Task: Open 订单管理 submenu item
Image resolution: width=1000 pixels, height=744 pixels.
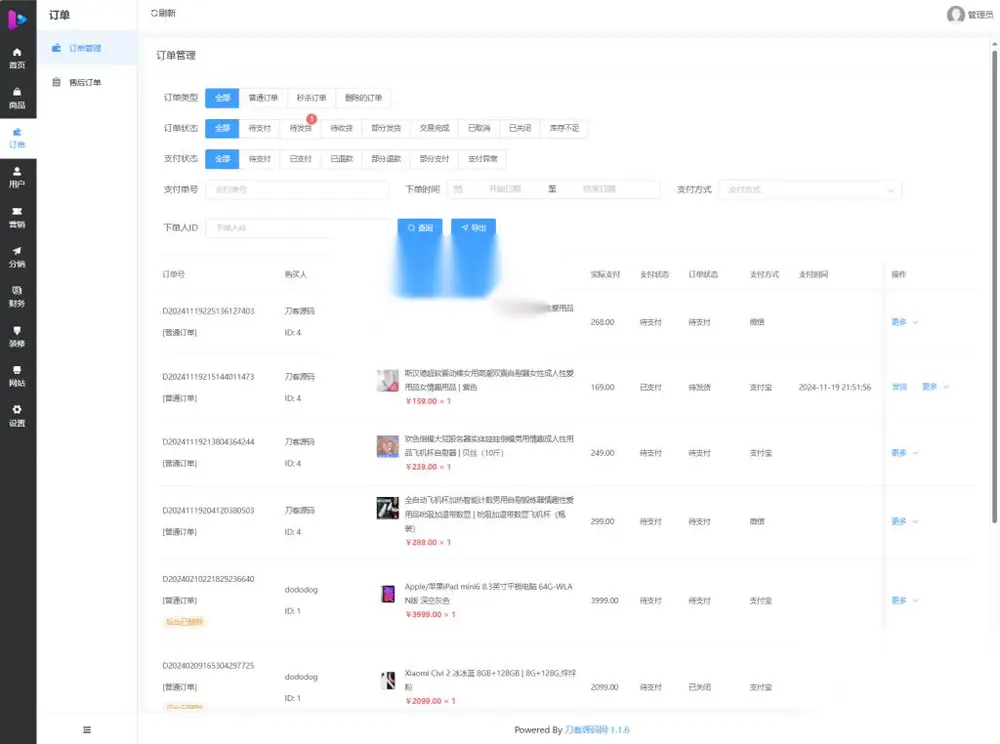Action: [85, 48]
